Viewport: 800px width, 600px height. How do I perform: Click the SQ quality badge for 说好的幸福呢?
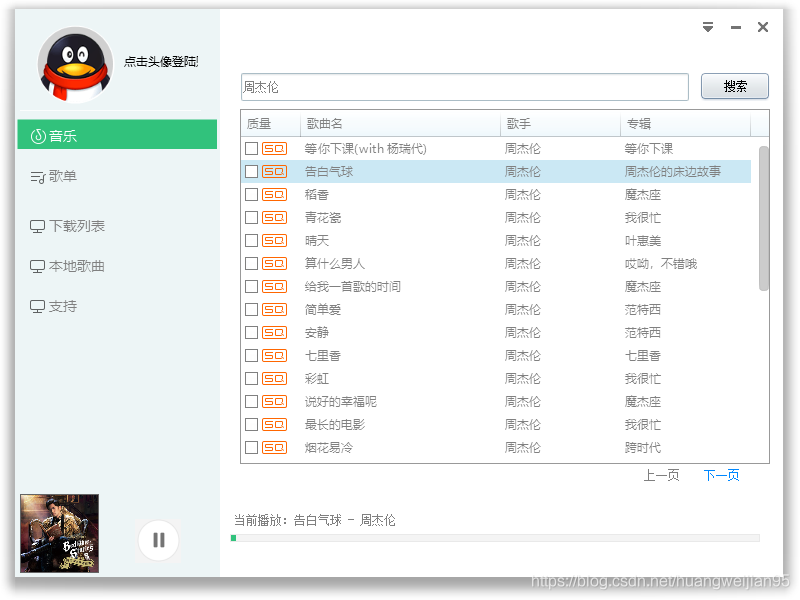click(274, 402)
